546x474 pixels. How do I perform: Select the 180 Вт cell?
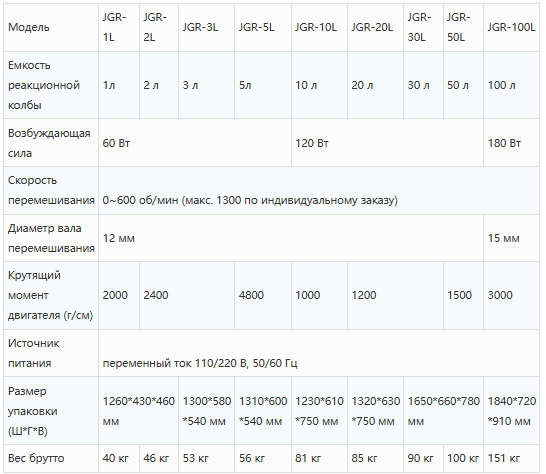click(x=511, y=143)
